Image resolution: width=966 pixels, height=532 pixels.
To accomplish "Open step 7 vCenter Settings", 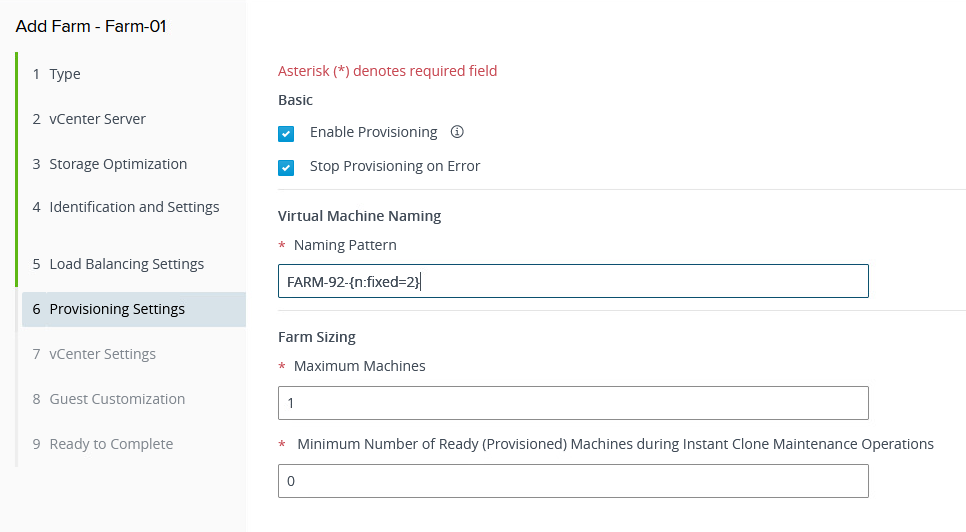I will tap(102, 354).
